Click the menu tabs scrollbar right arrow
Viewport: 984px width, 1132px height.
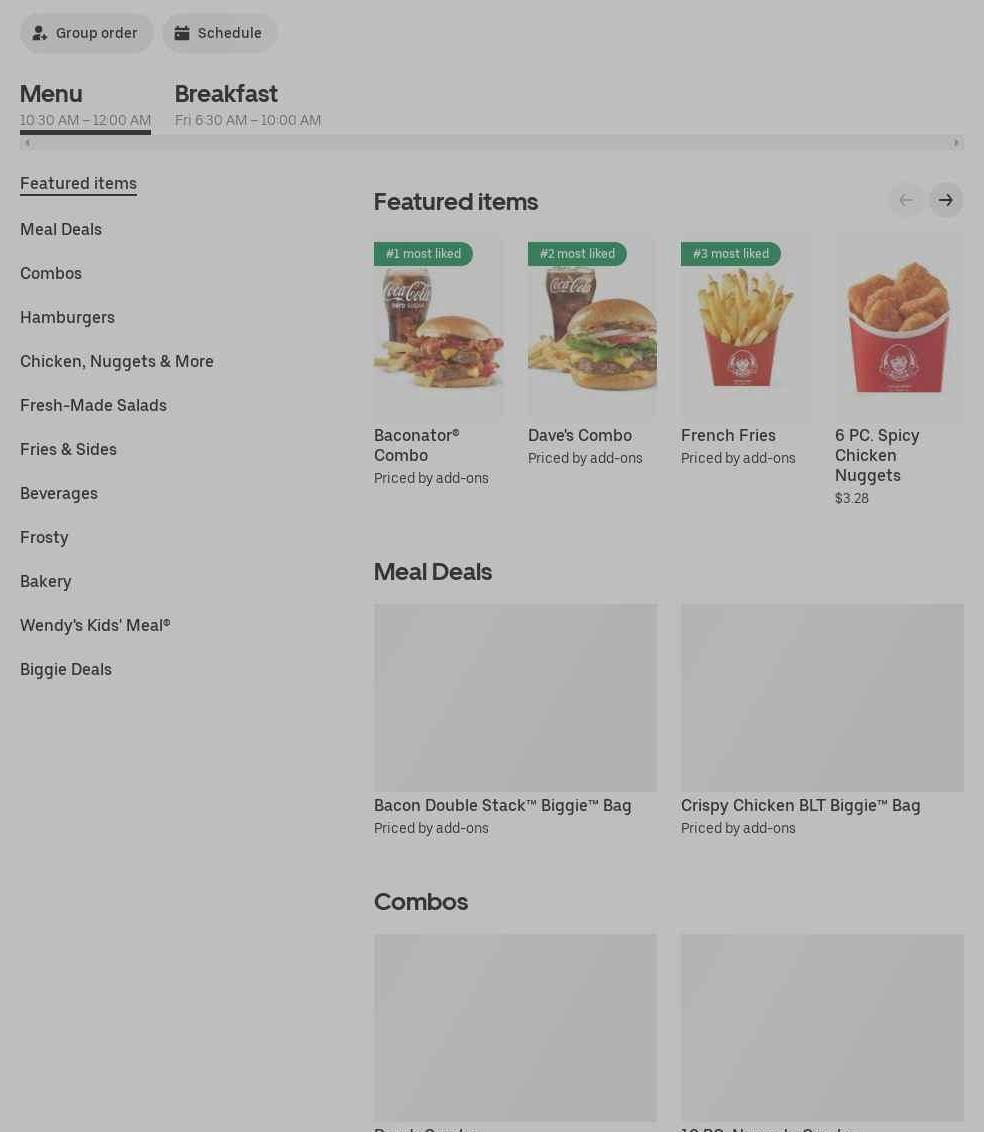957,143
